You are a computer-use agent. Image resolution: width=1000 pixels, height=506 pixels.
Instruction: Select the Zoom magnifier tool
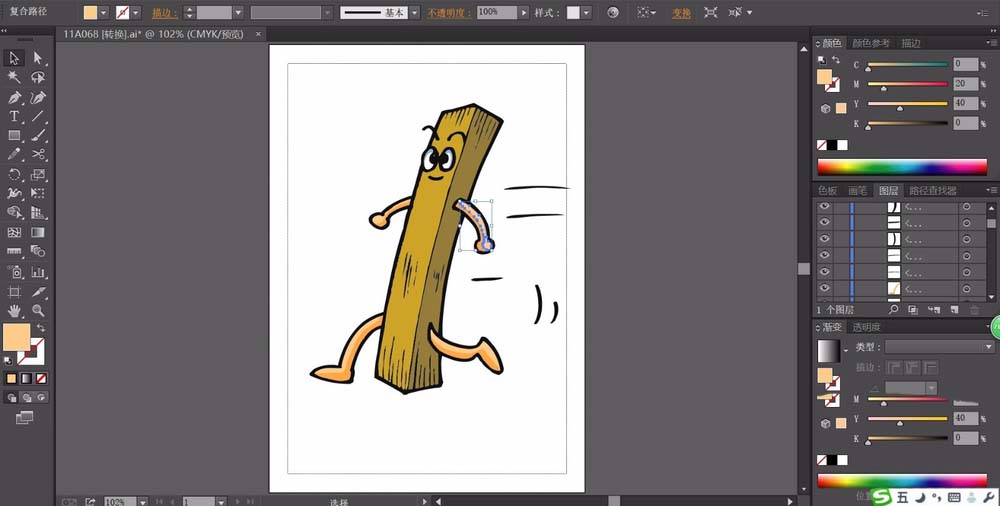coord(38,311)
